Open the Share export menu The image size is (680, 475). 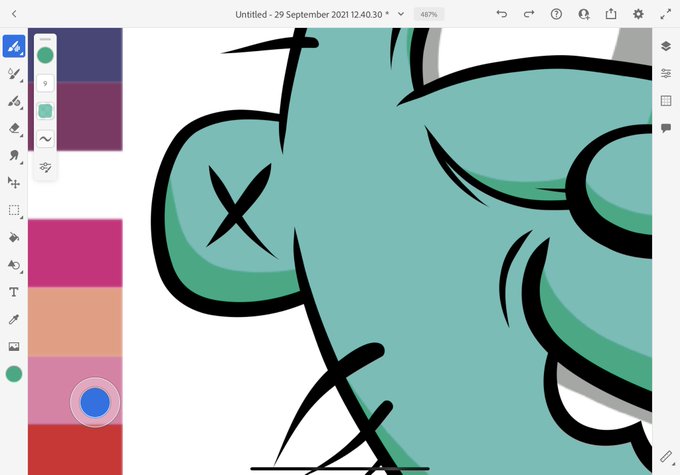(x=611, y=14)
